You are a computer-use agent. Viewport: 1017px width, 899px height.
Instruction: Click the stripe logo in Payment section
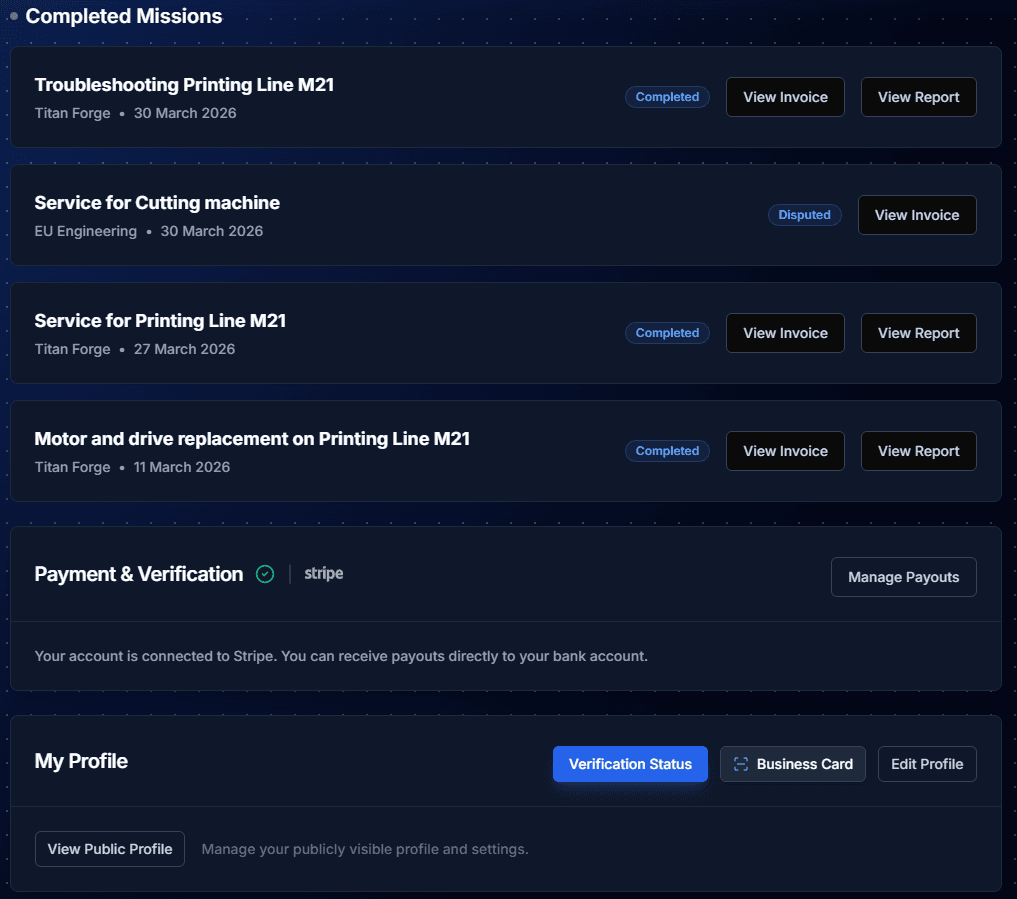[323, 574]
